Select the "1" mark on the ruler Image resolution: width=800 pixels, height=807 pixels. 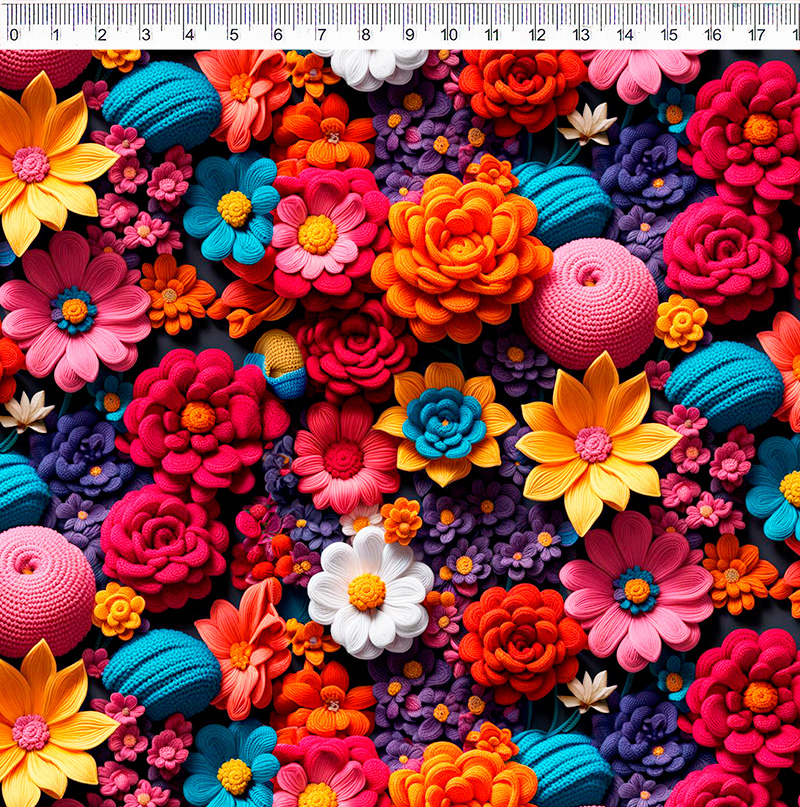click(x=56, y=35)
